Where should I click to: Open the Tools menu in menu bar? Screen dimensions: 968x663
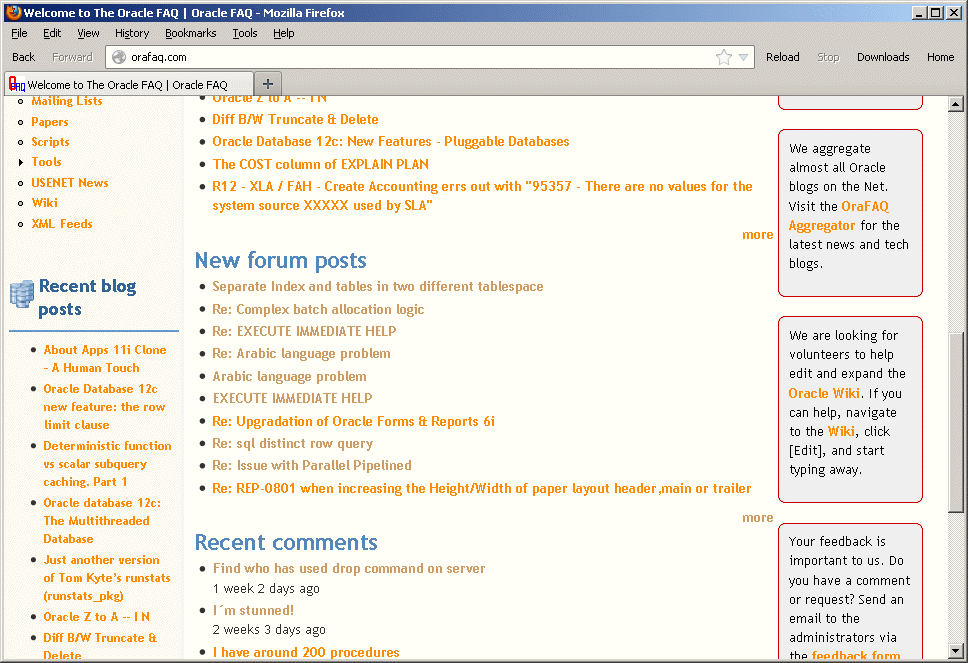pyautogui.click(x=245, y=33)
